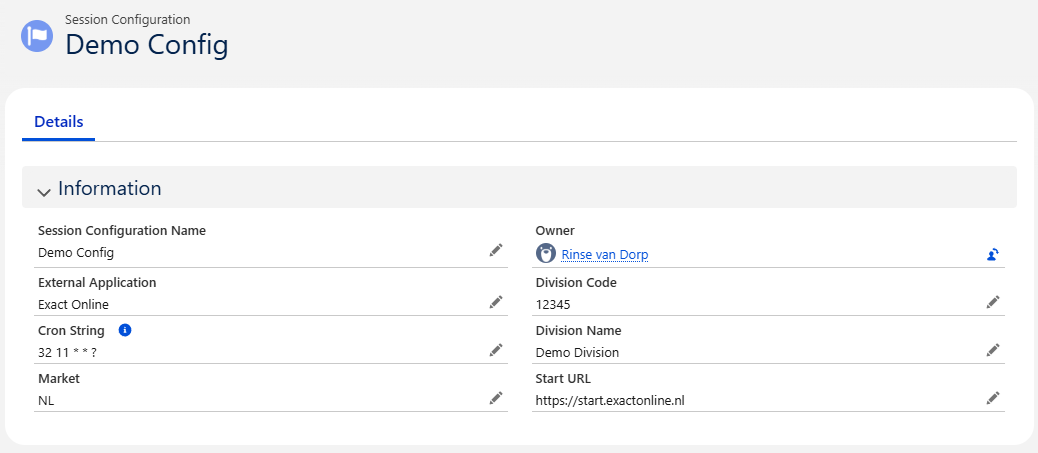1038x453 pixels.
Task: Edit the Cron String value
Action: (496, 350)
